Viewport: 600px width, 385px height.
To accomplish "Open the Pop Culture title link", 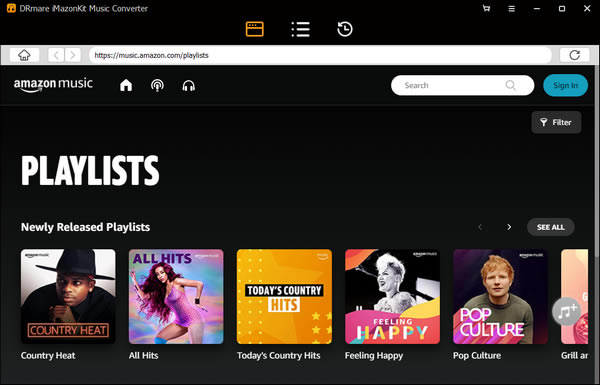I will click(x=477, y=356).
